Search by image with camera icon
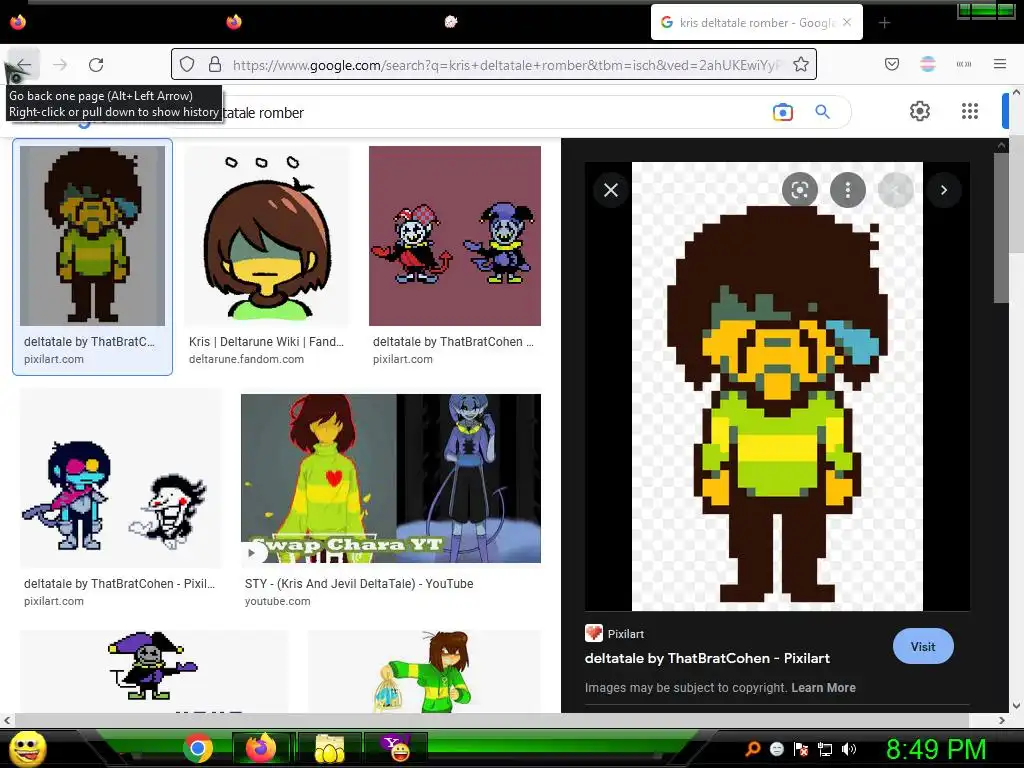The width and height of the screenshot is (1024, 768). (782, 112)
